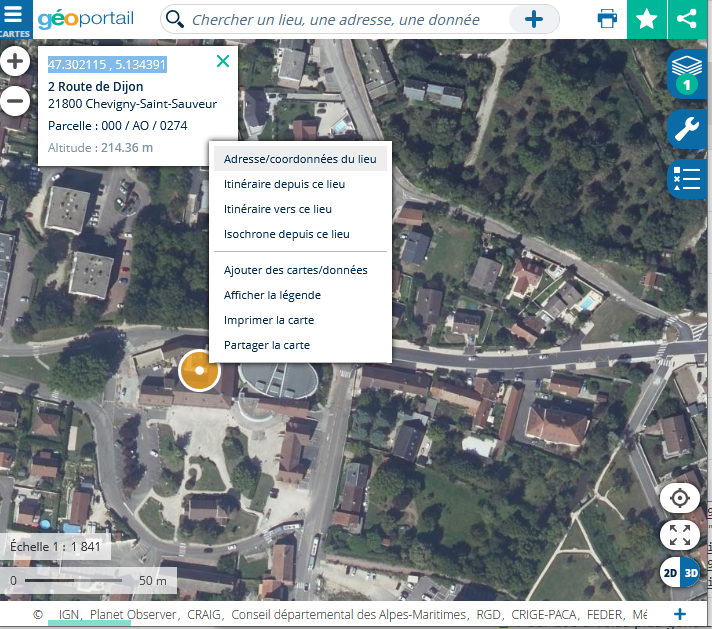The image size is (712, 629).
Task: Choose 'Isochrone depuis ce lieu' menu entry
Action: pos(286,234)
